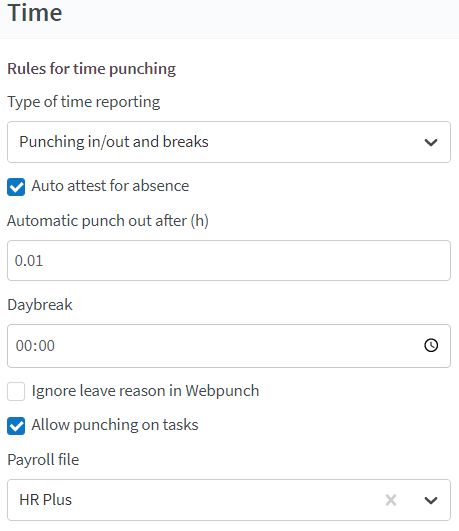Clear the HR Plus payroll file selection

pyautogui.click(x=391, y=500)
